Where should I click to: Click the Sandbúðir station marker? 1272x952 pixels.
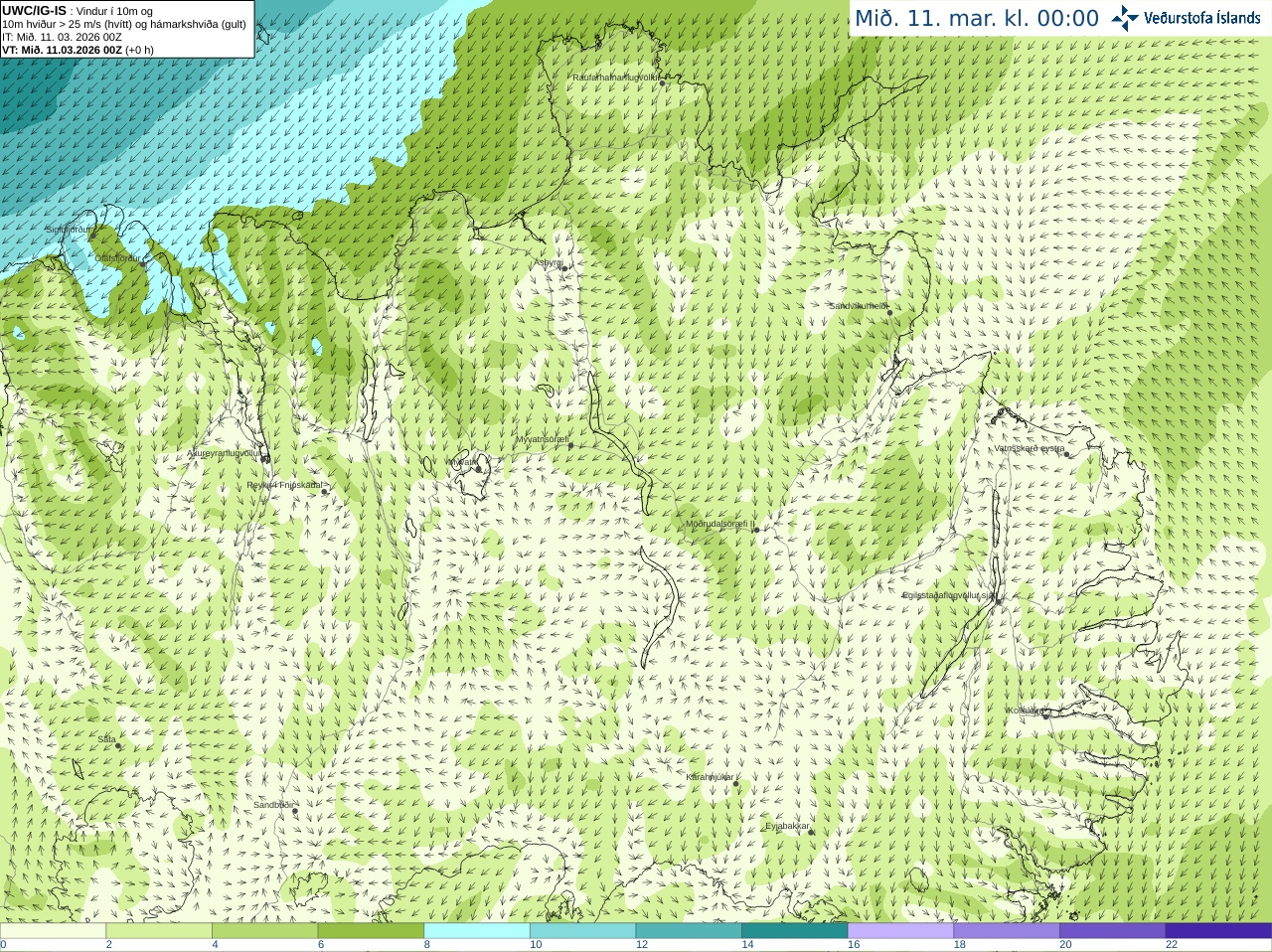(295, 811)
